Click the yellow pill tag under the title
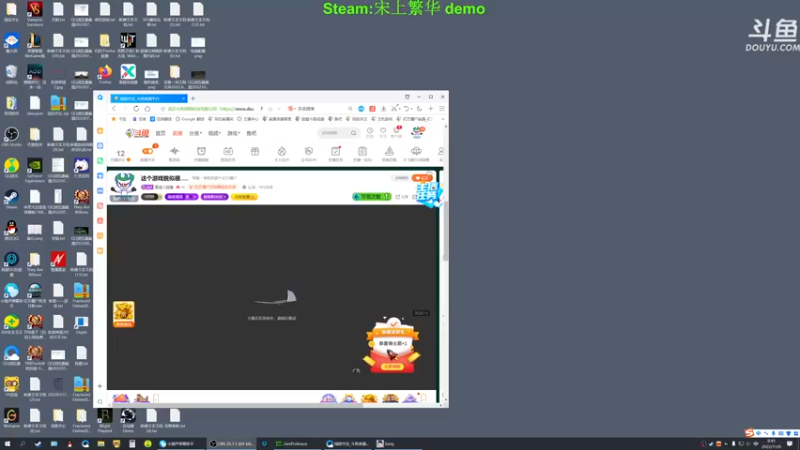This screenshot has height=450, width=800. pos(244,197)
